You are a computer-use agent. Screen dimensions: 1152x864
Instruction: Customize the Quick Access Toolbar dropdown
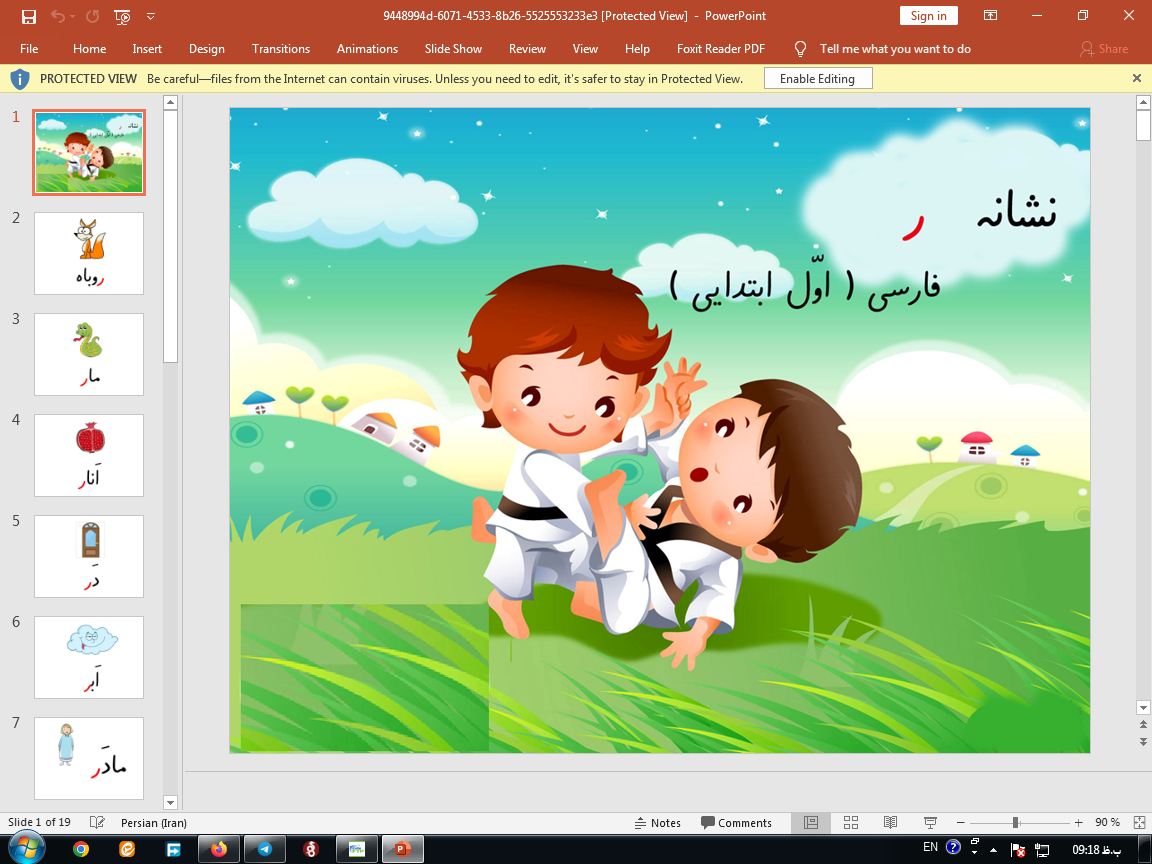(x=151, y=17)
